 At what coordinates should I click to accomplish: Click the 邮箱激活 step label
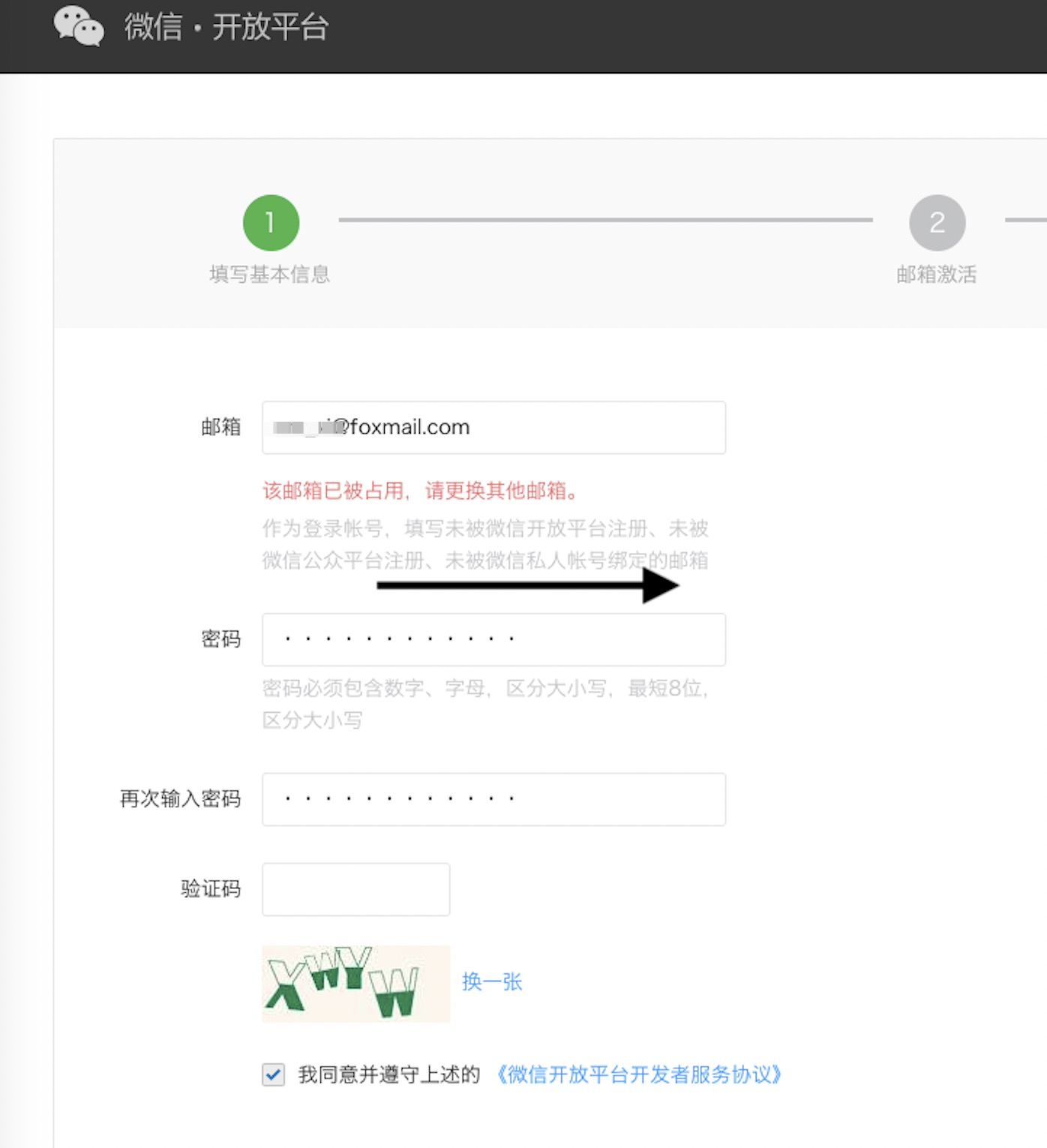[x=937, y=274]
